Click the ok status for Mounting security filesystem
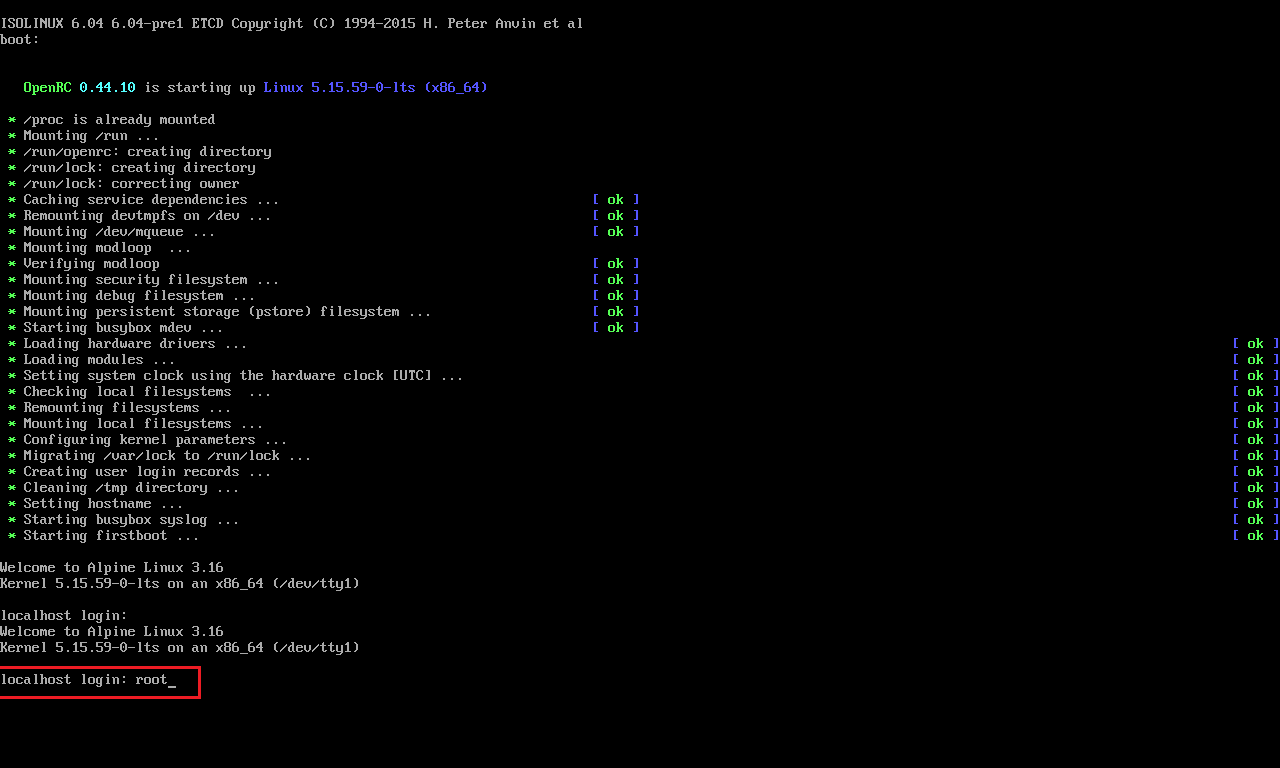The height and width of the screenshot is (768, 1280). point(616,280)
